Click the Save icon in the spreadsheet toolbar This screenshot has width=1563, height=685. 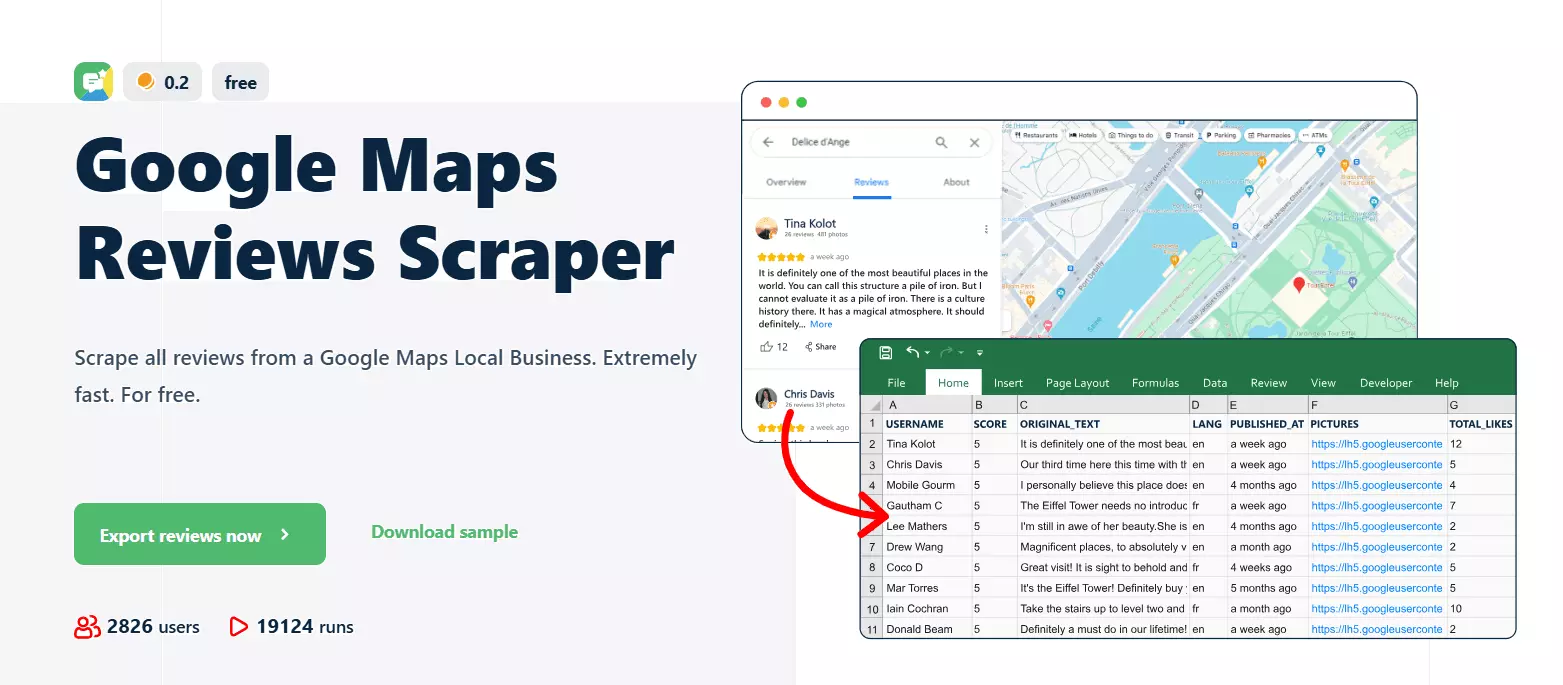coord(886,352)
